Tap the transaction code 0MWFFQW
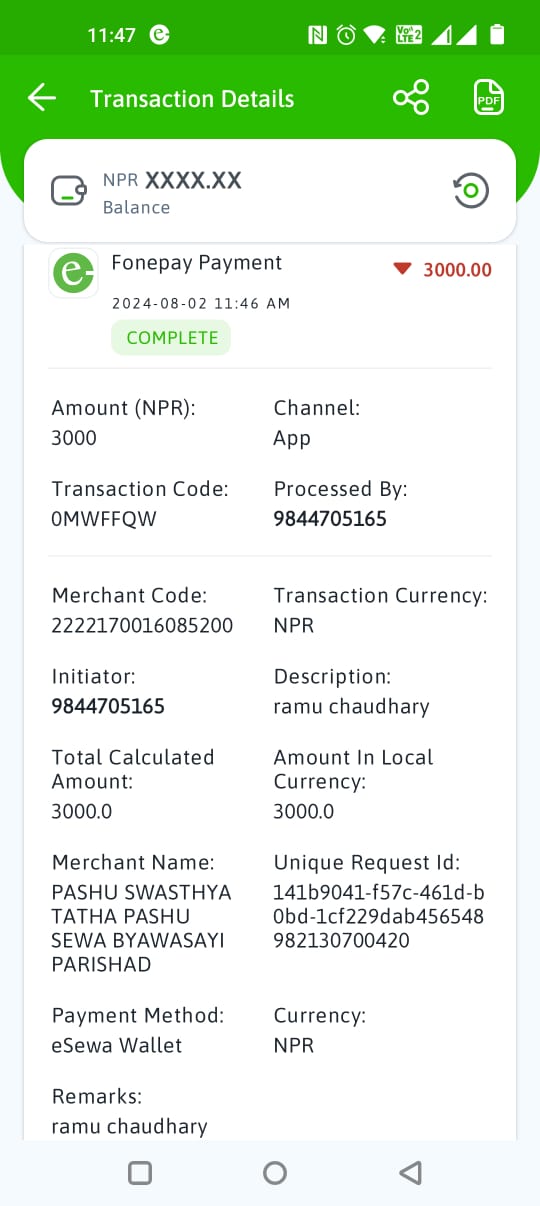This screenshot has height=1206, width=540. coord(104,519)
